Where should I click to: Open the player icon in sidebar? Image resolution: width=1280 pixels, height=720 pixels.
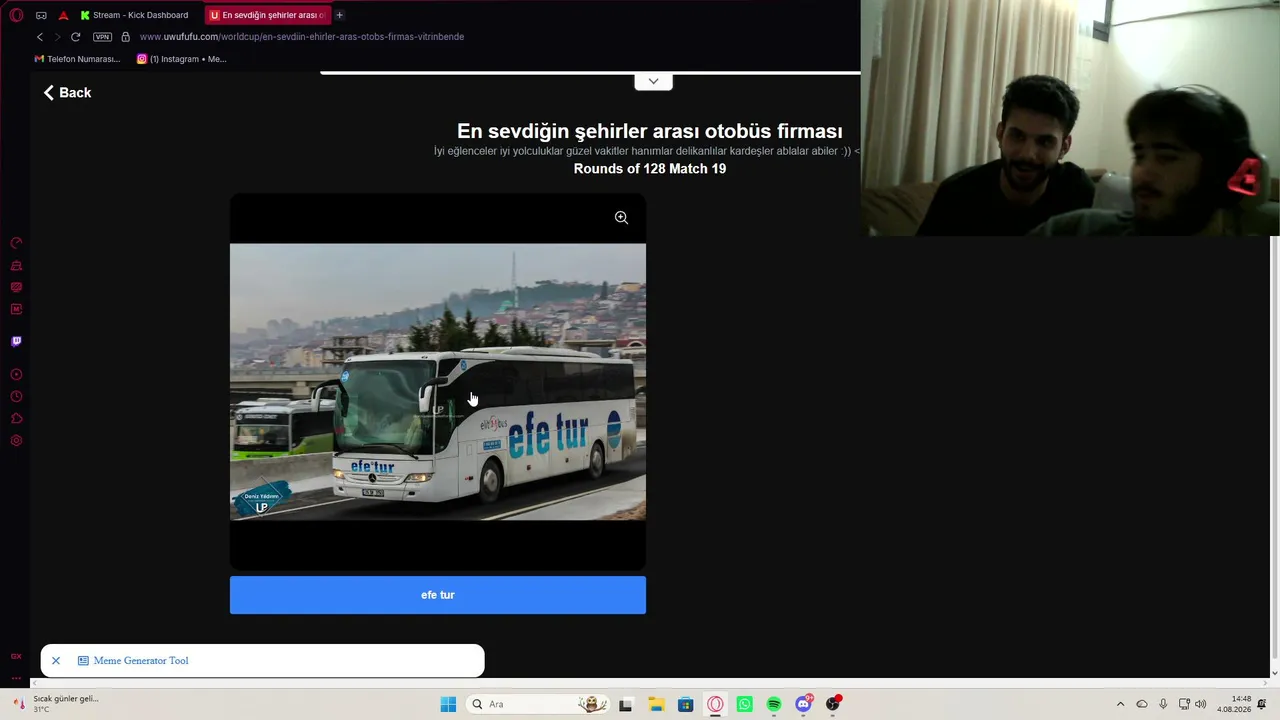pos(16,375)
